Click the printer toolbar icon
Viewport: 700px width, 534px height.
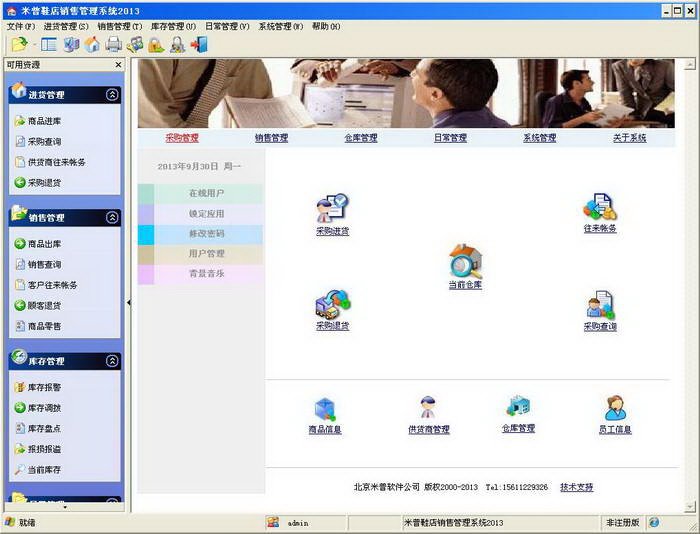click(113, 45)
